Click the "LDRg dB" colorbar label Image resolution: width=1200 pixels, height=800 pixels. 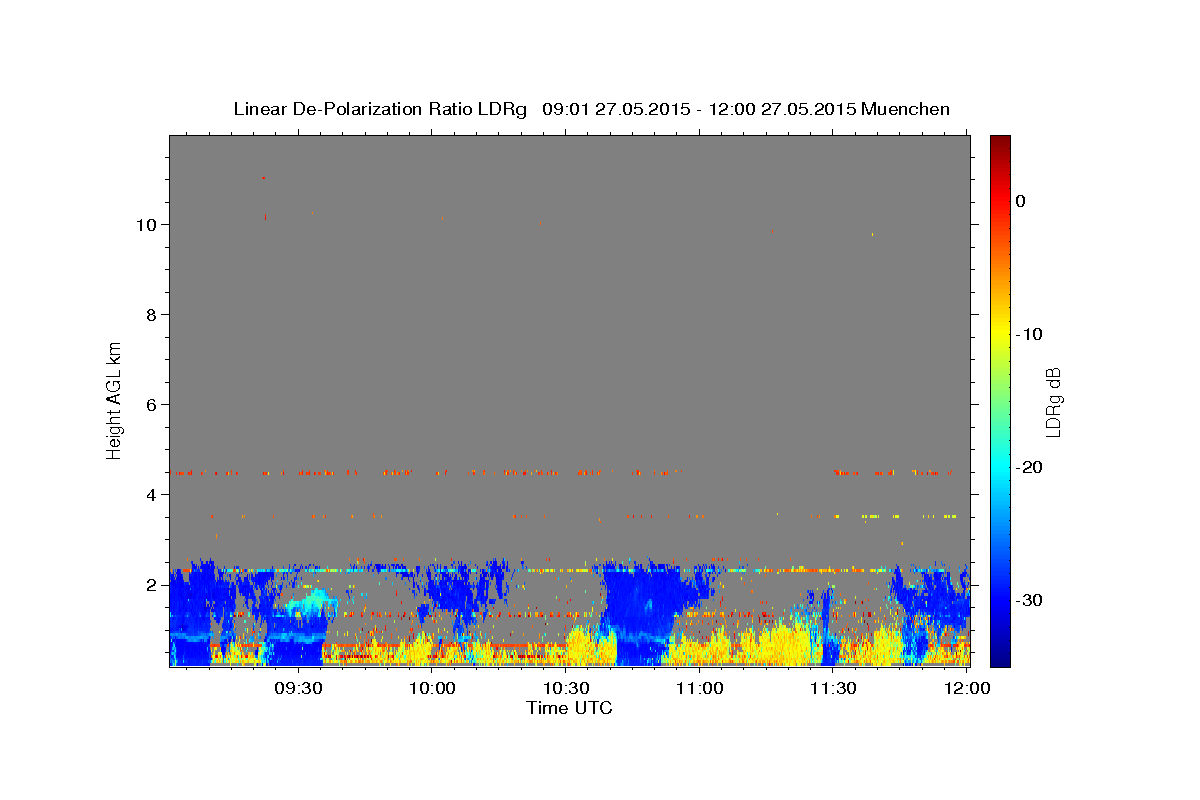pyautogui.click(x=1052, y=402)
